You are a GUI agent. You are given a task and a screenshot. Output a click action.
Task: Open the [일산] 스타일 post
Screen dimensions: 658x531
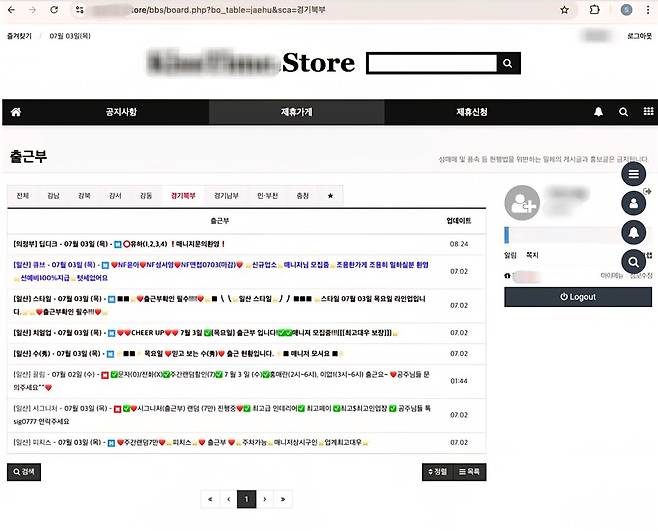click(x=219, y=305)
